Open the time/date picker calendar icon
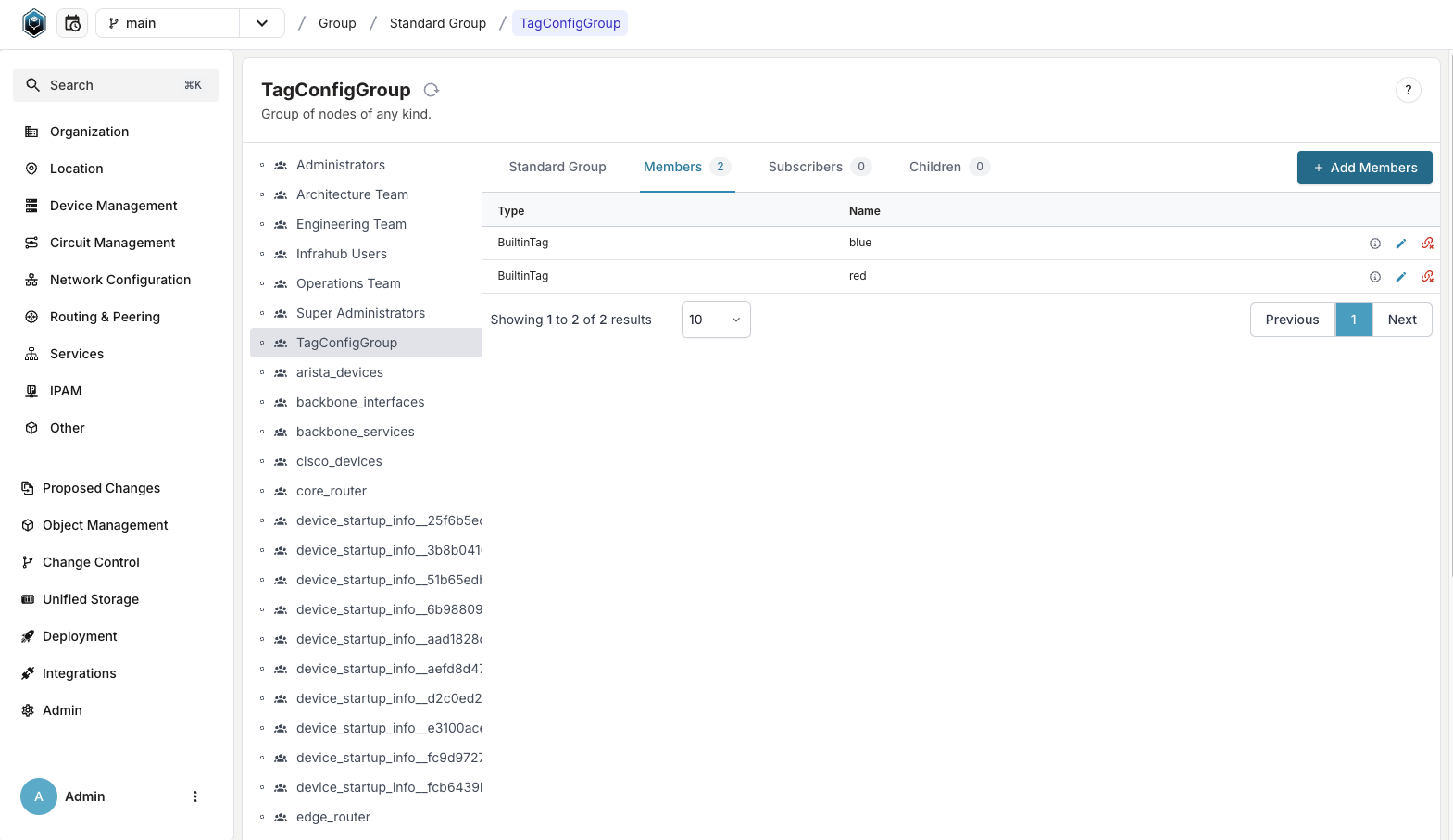Viewport: 1453px width, 840px height. click(72, 23)
